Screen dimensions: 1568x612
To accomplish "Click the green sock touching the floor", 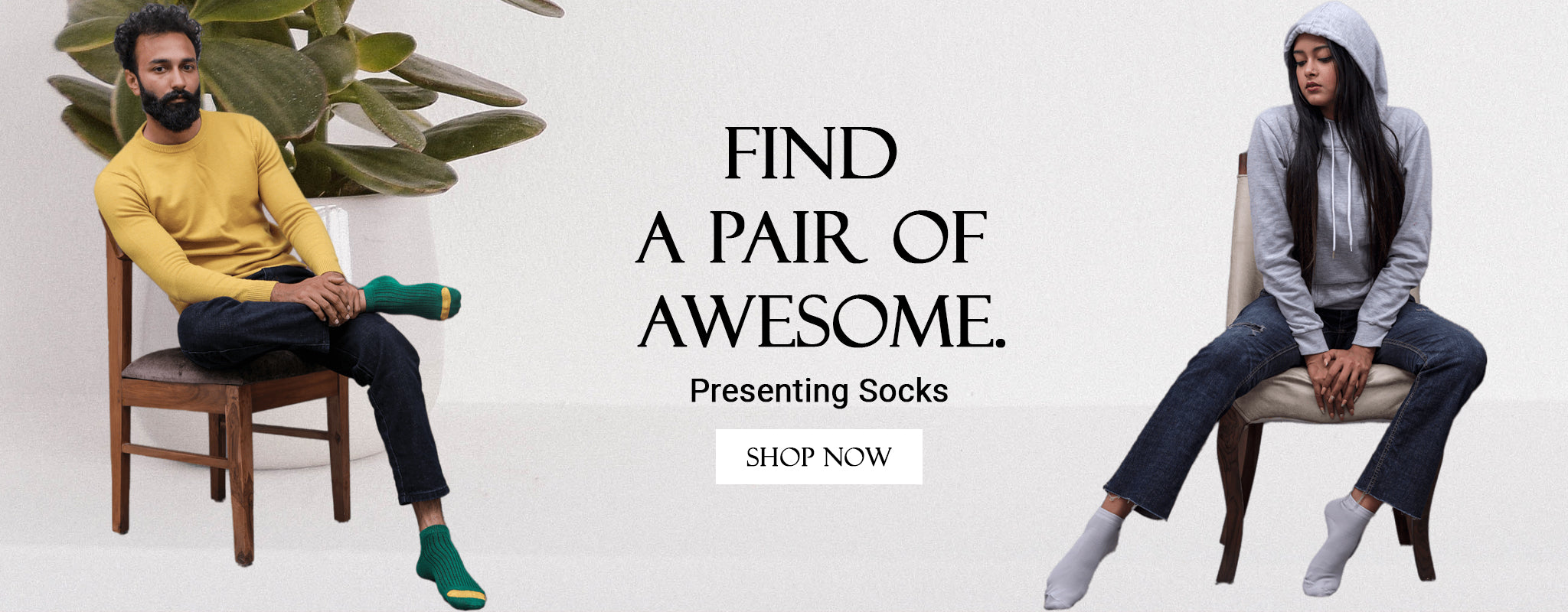I will (449, 568).
